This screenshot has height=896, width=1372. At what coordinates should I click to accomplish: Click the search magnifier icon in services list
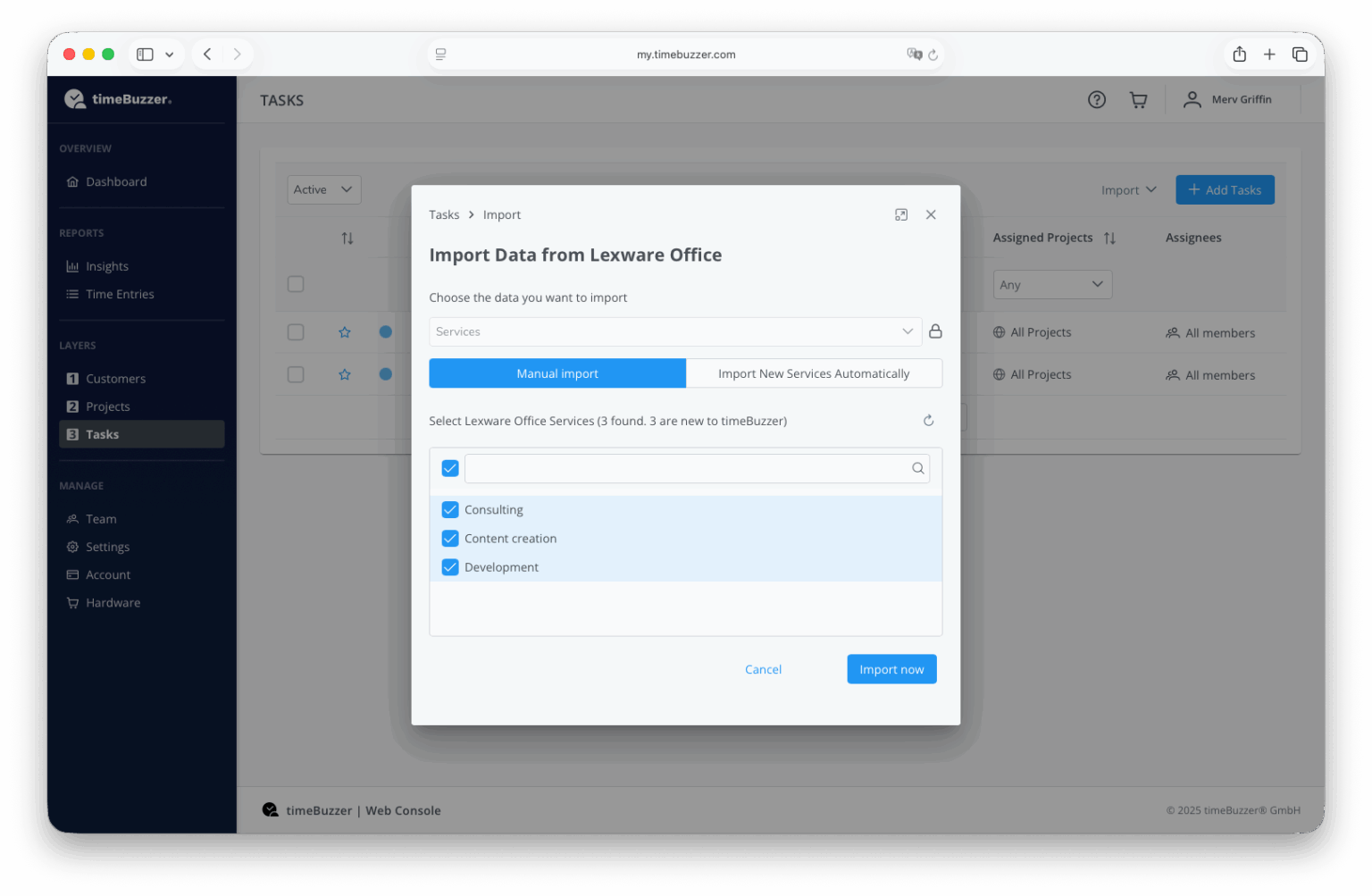click(917, 469)
